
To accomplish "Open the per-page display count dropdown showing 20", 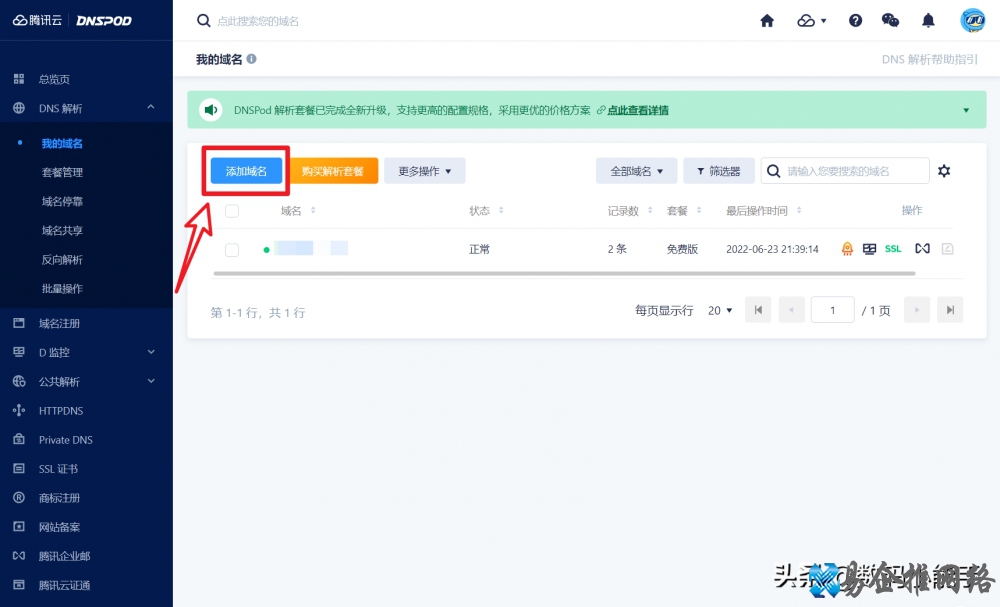I will tap(720, 310).
